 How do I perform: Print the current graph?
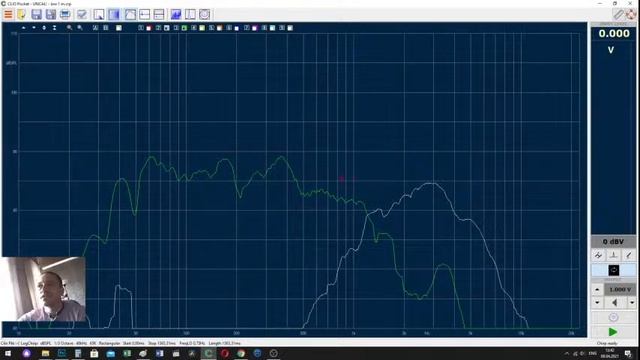coord(65,15)
